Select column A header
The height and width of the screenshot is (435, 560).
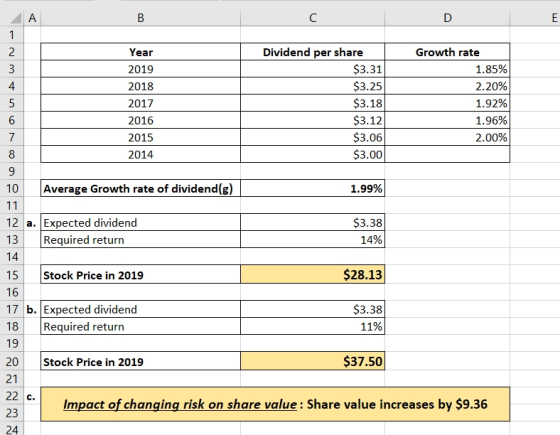tap(32, 18)
